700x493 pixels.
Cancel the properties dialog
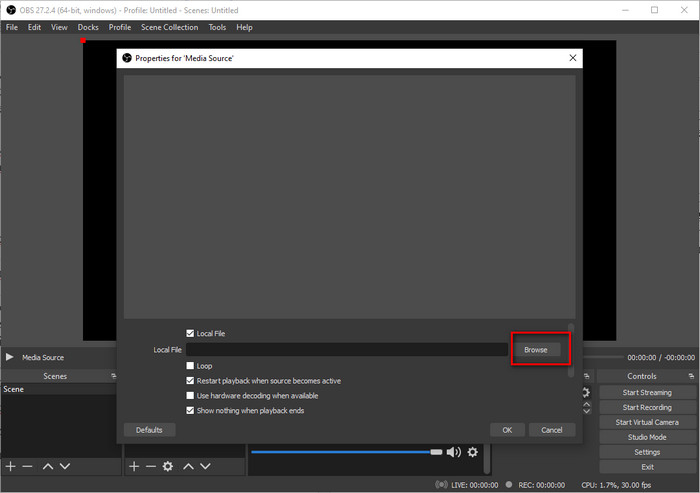point(552,430)
